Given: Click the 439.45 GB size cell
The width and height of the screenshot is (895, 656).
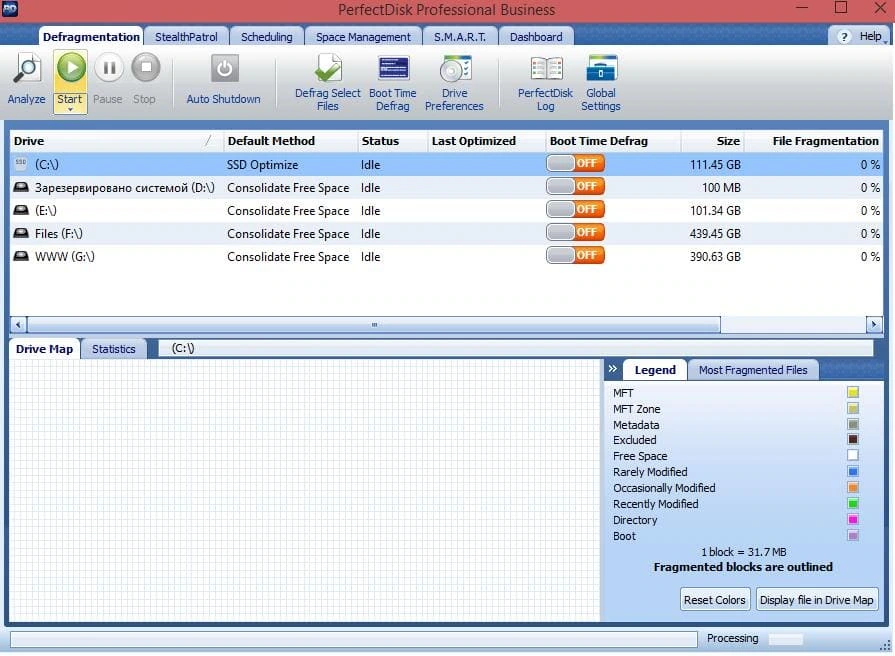Looking at the screenshot, I should point(715,234).
